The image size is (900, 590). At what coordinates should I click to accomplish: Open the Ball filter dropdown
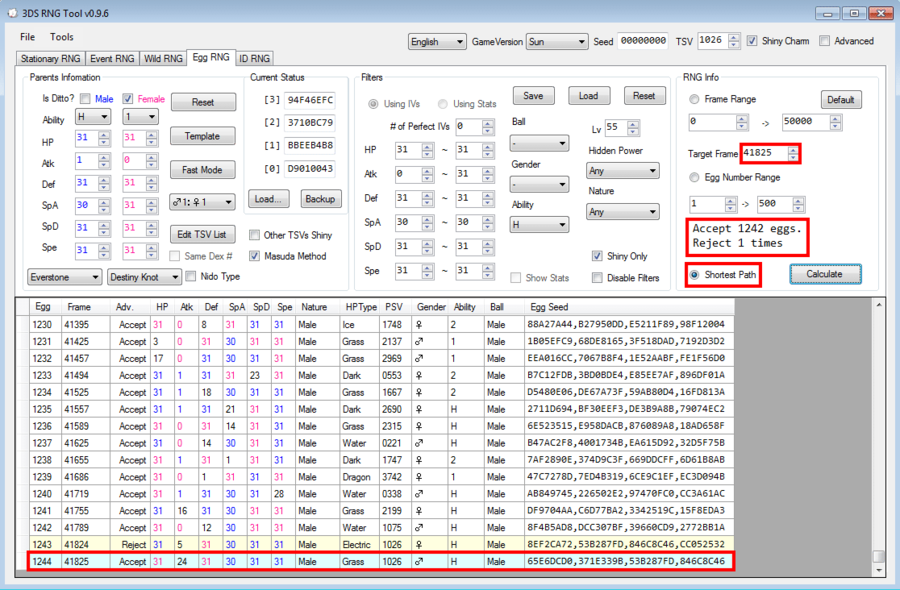539,143
